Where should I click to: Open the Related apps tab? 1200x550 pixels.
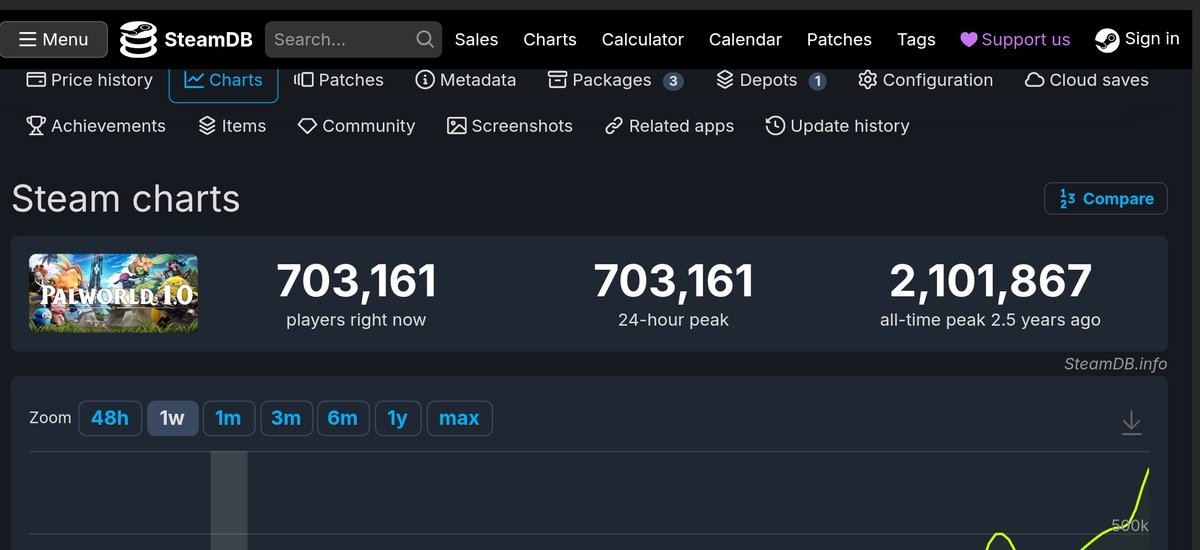(669, 126)
